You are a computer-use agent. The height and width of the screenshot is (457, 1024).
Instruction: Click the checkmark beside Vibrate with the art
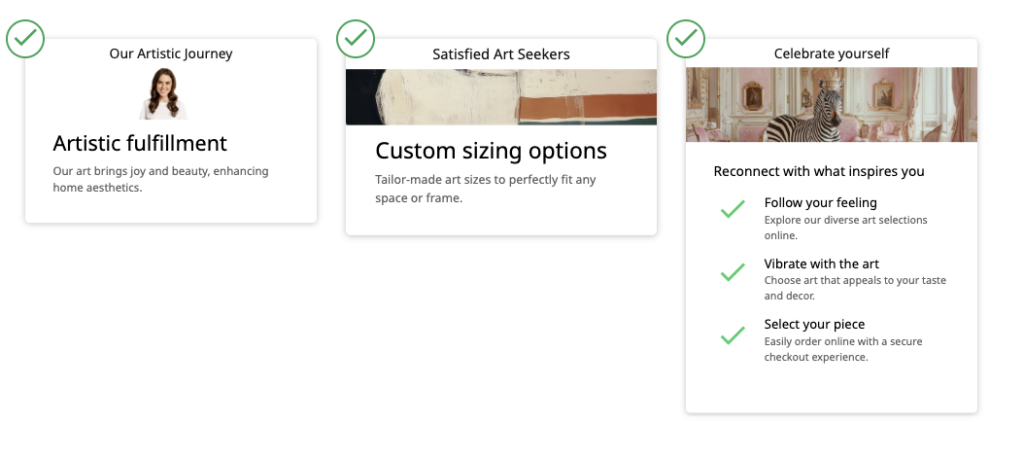pos(733,271)
